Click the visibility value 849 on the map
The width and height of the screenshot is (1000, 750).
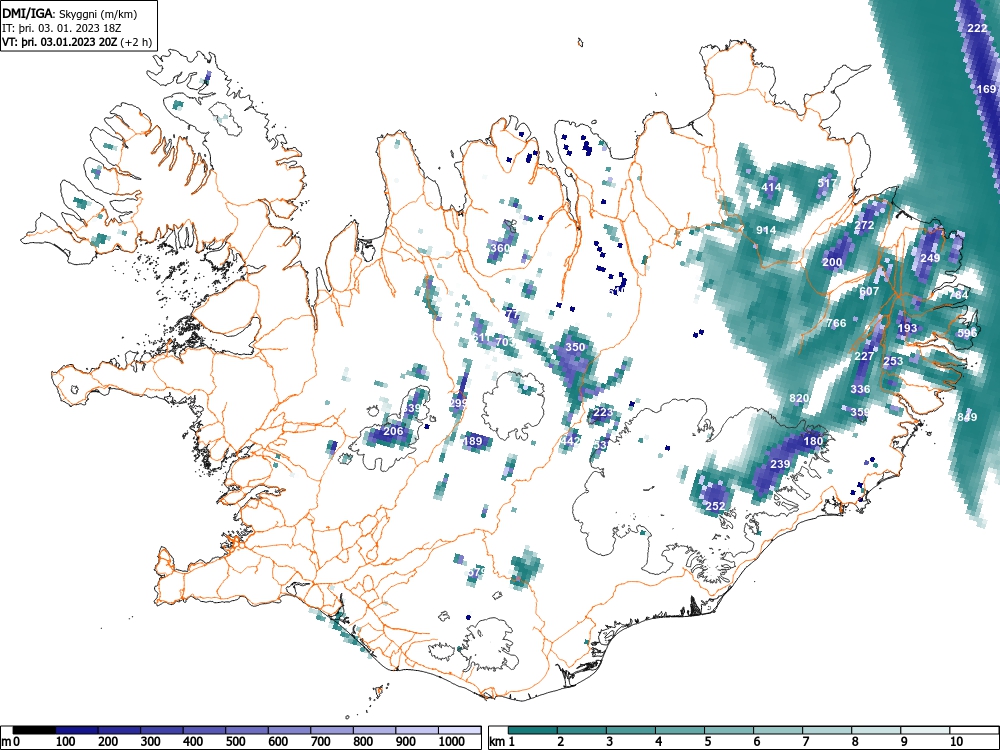click(967, 417)
